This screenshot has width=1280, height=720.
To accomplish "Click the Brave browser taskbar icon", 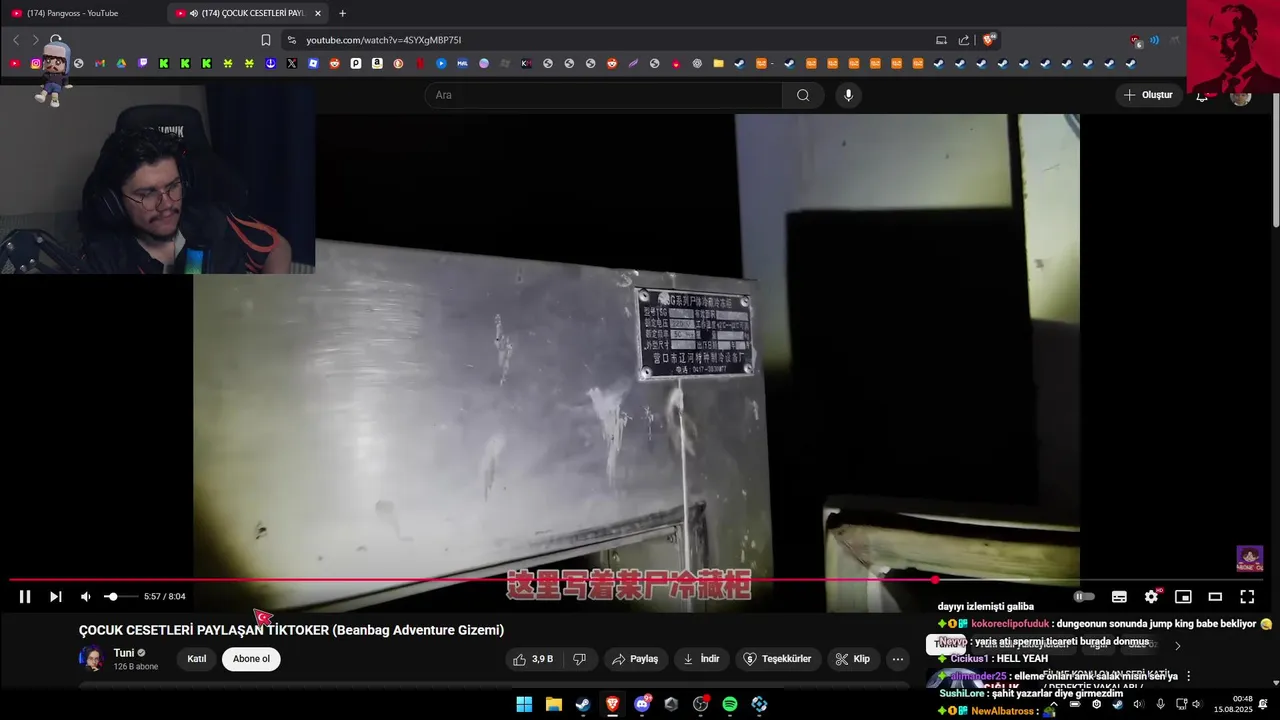I will click(612, 704).
